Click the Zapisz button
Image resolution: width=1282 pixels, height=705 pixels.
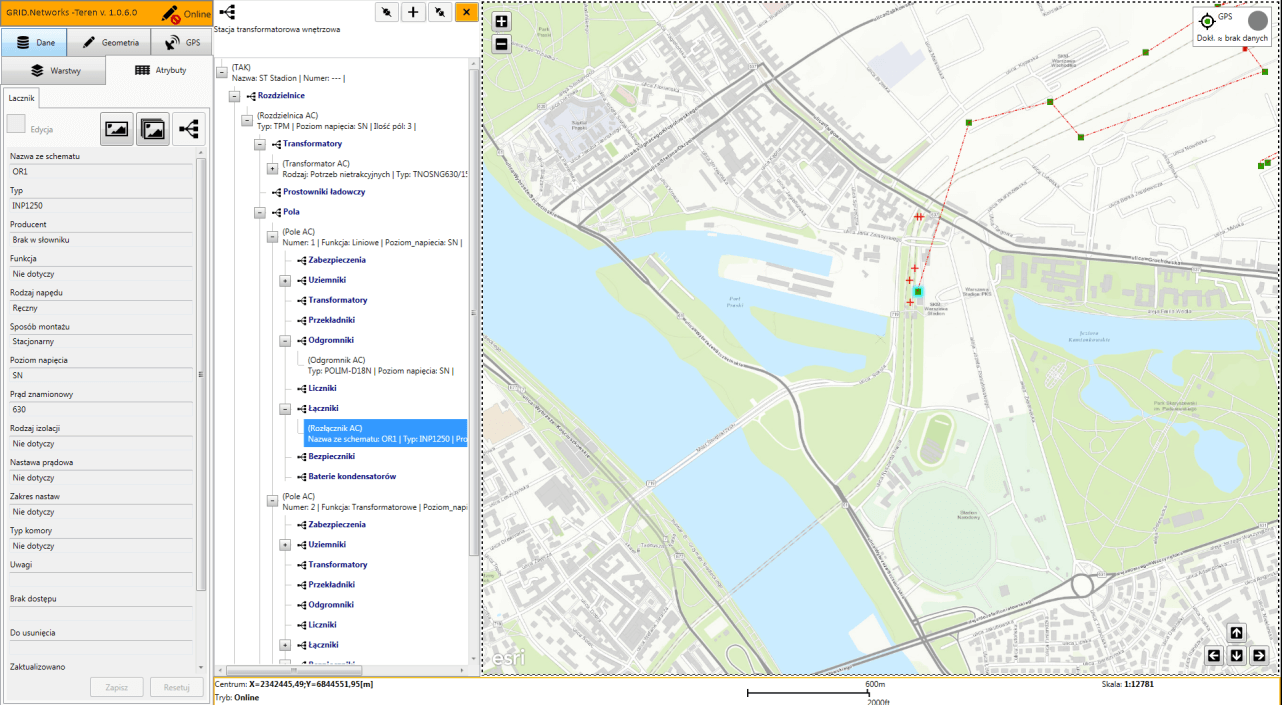[x=116, y=687]
